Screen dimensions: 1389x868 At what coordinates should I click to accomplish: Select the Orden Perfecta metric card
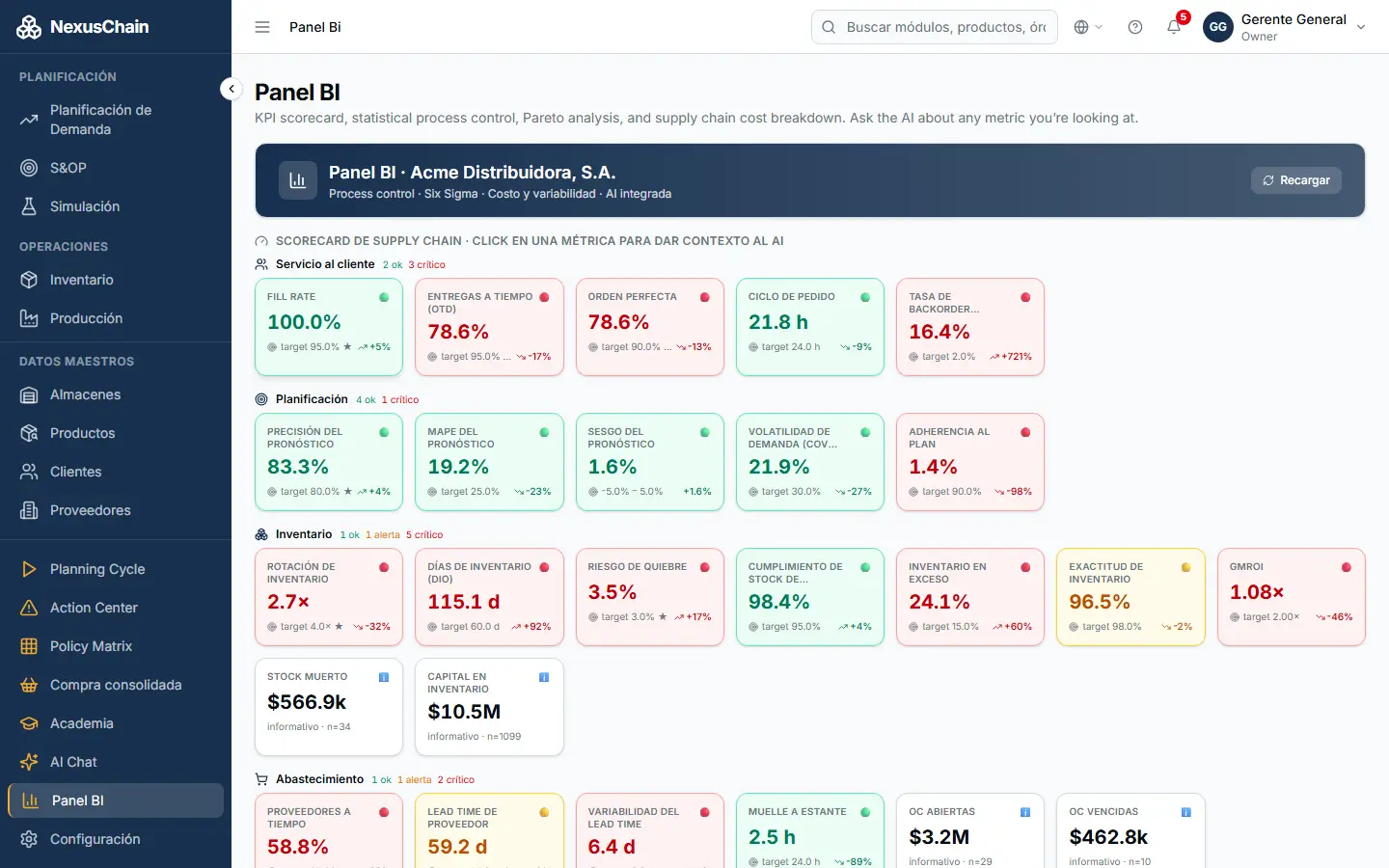(649, 327)
